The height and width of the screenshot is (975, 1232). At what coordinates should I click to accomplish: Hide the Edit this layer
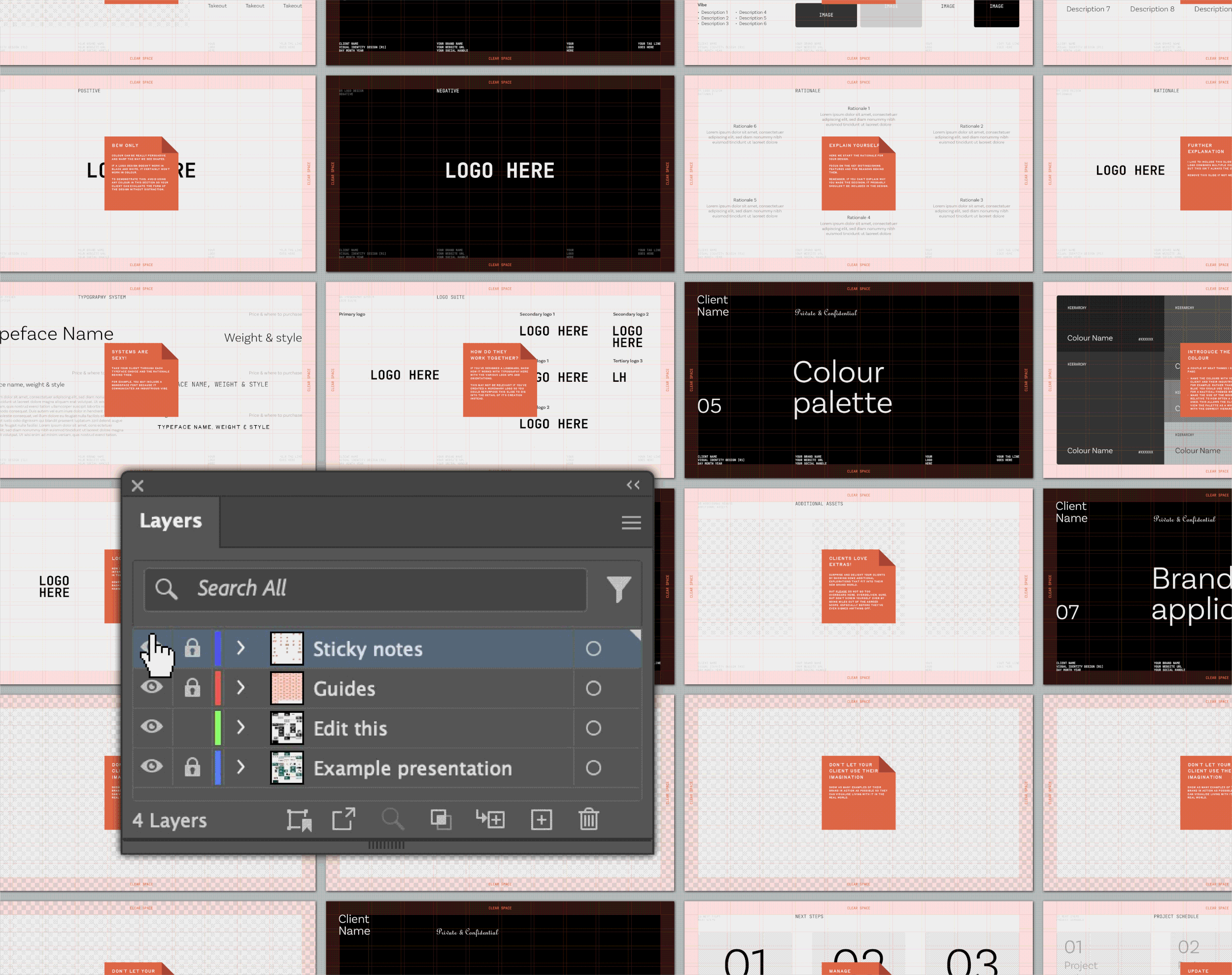151,727
